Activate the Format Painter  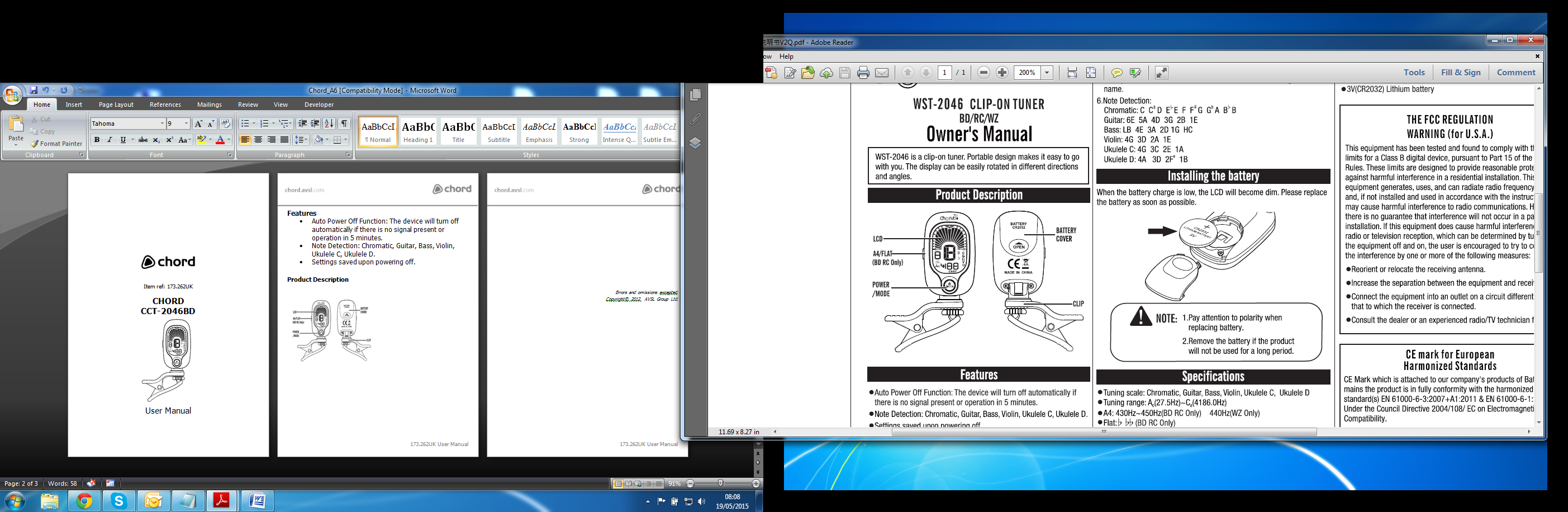coord(56,144)
